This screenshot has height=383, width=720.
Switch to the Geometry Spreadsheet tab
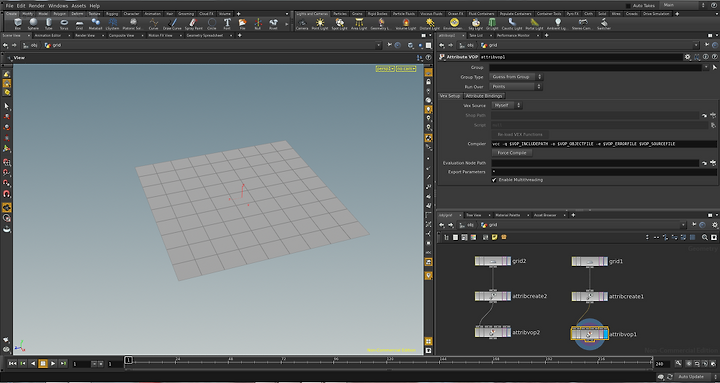pyautogui.click(x=204, y=35)
